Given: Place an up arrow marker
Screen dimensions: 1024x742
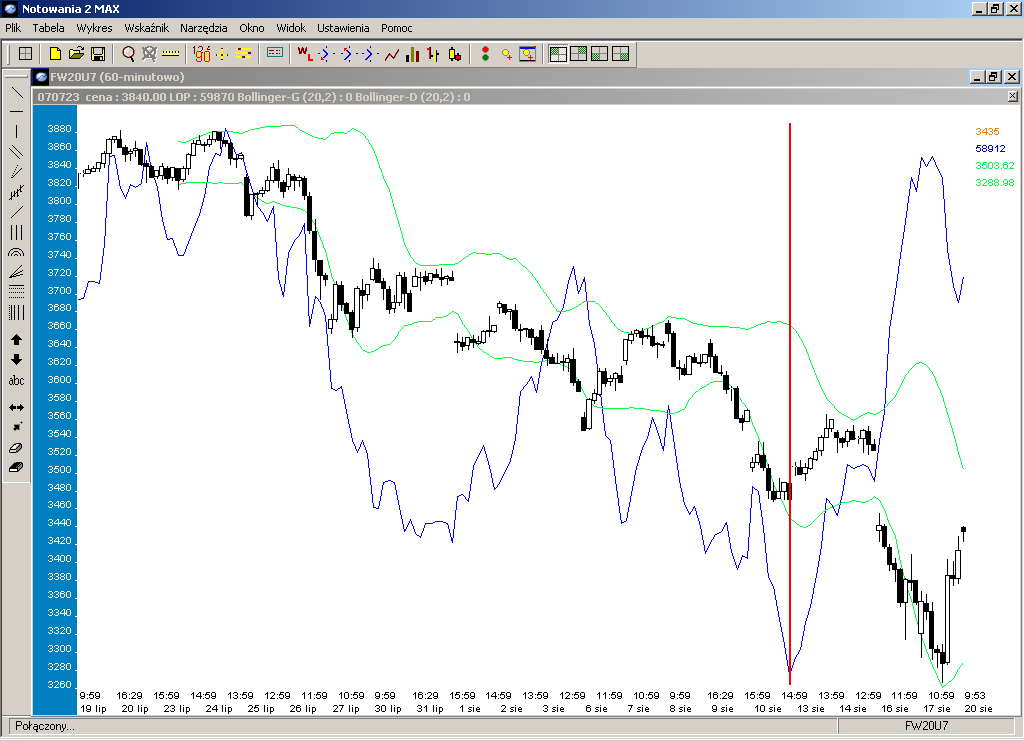Looking at the screenshot, I should click(x=16, y=340).
